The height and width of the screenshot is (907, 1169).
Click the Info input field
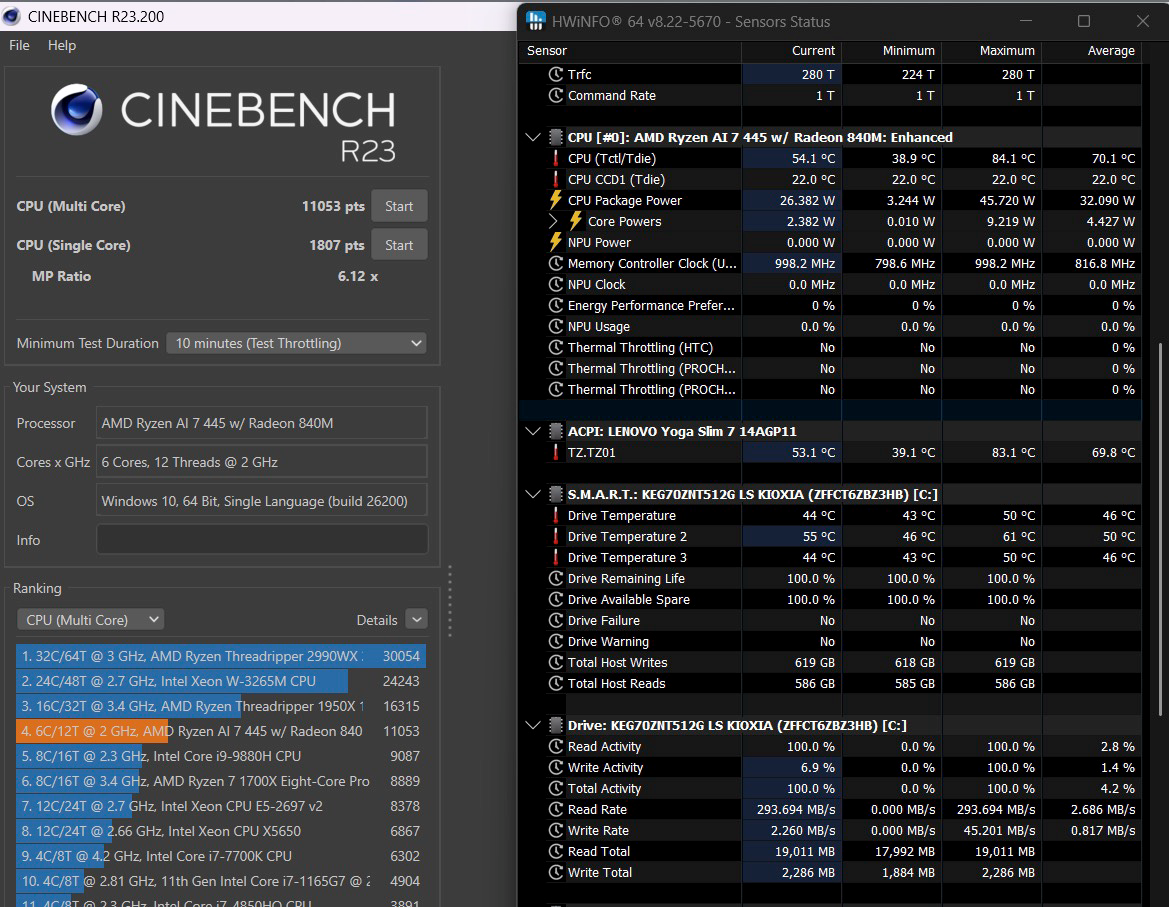262,540
